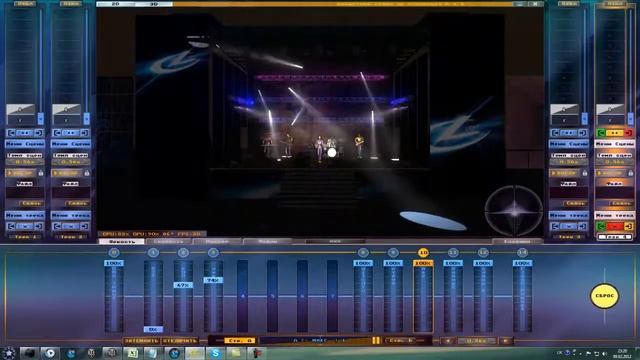Click right arrow beside bottom time value
The width and height of the screenshot is (640, 360).
505,340
